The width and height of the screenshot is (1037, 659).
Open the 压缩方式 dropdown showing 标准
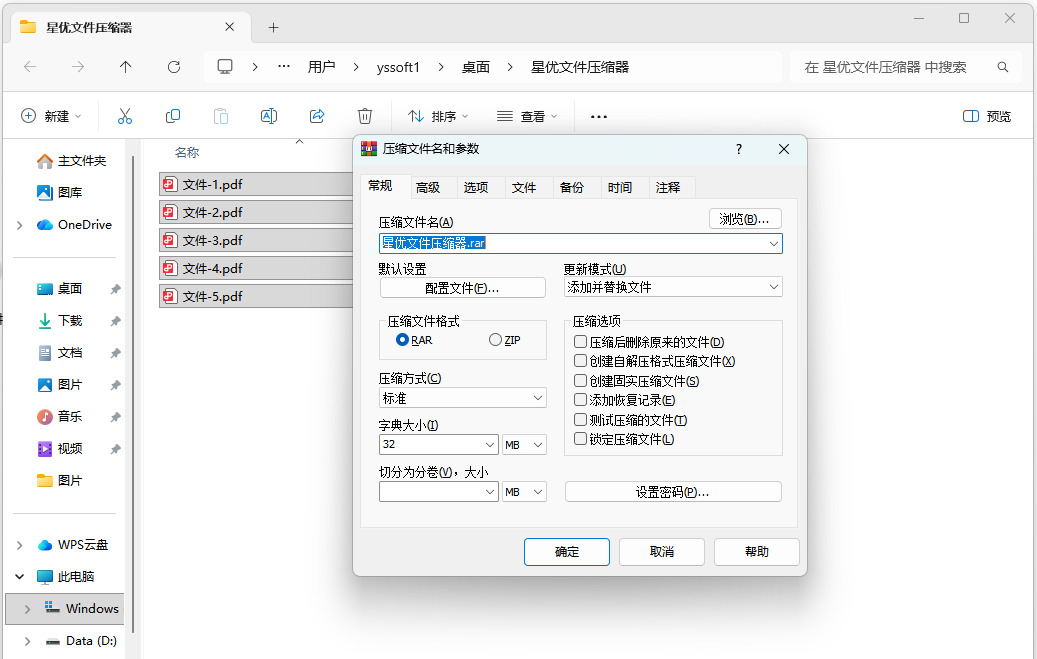[x=462, y=398]
